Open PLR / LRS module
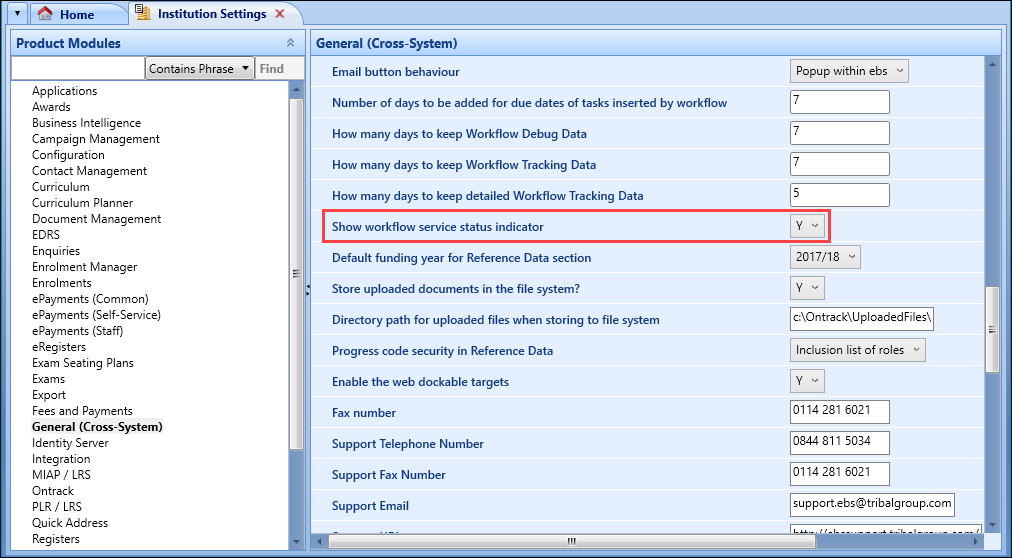The image size is (1012, 558). pos(57,507)
